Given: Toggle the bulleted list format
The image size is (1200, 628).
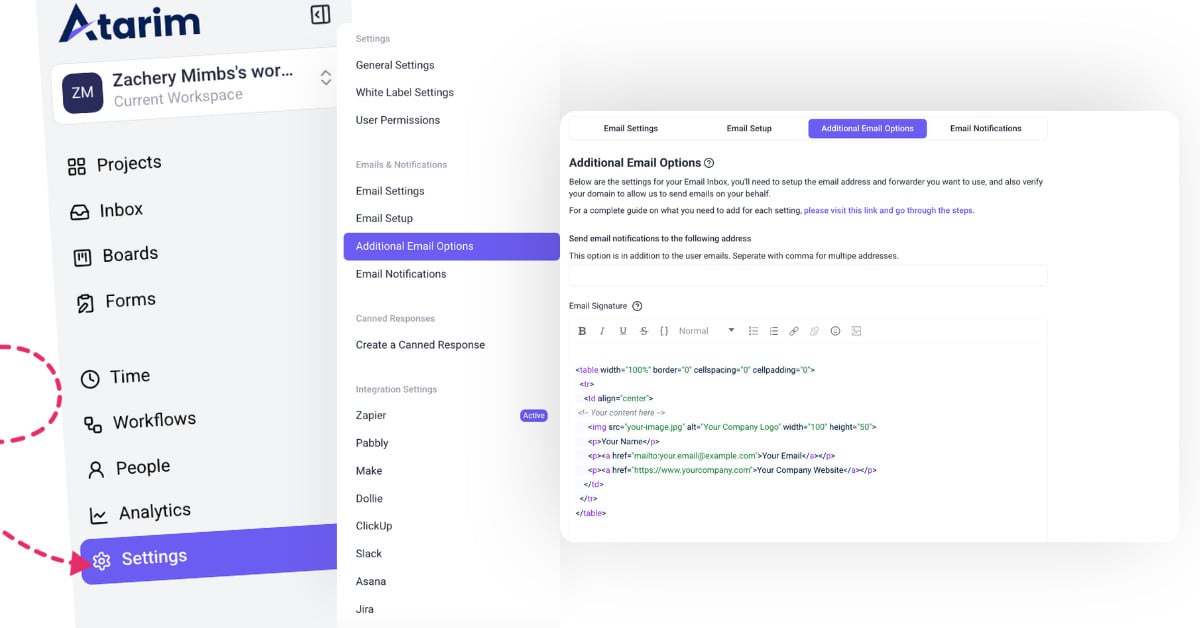Looking at the screenshot, I should point(753,331).
